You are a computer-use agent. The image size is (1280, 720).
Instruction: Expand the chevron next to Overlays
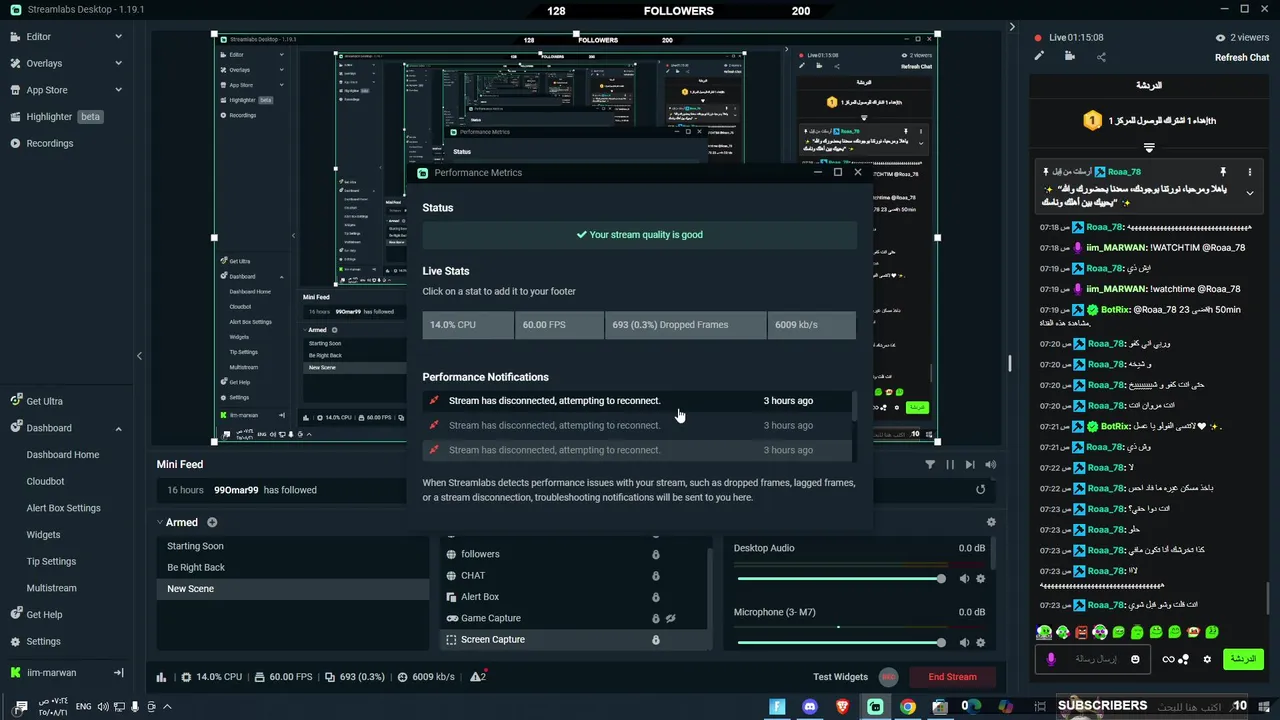tap(118, 63)
